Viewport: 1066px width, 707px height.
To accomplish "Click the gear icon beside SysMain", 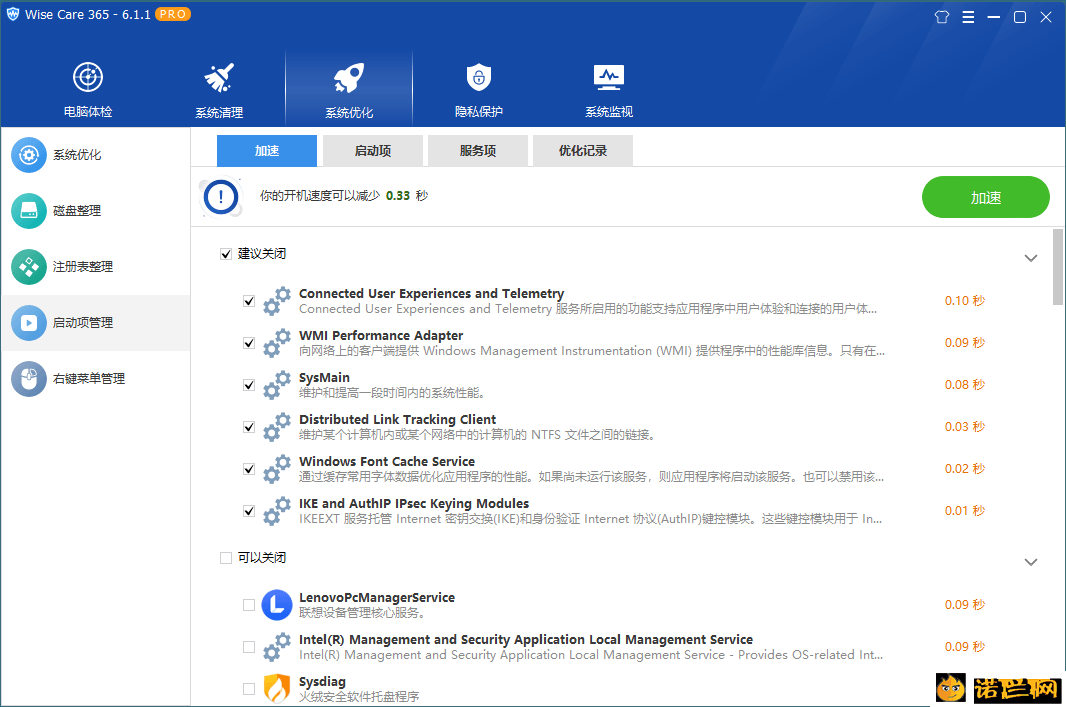I will (277, 385).
